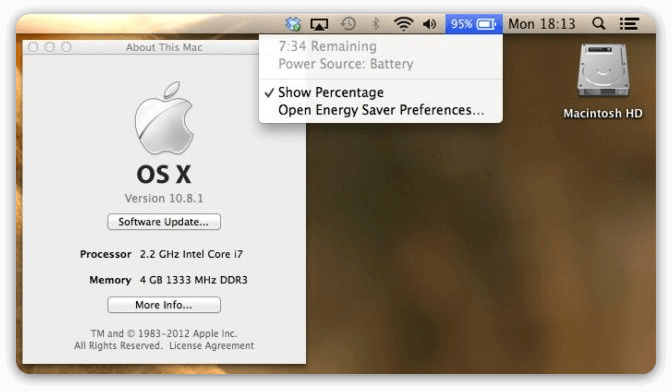This screenshot has height=392, width=672.
Task: Click the Macintosh HD label
Action: click(603, 114)
